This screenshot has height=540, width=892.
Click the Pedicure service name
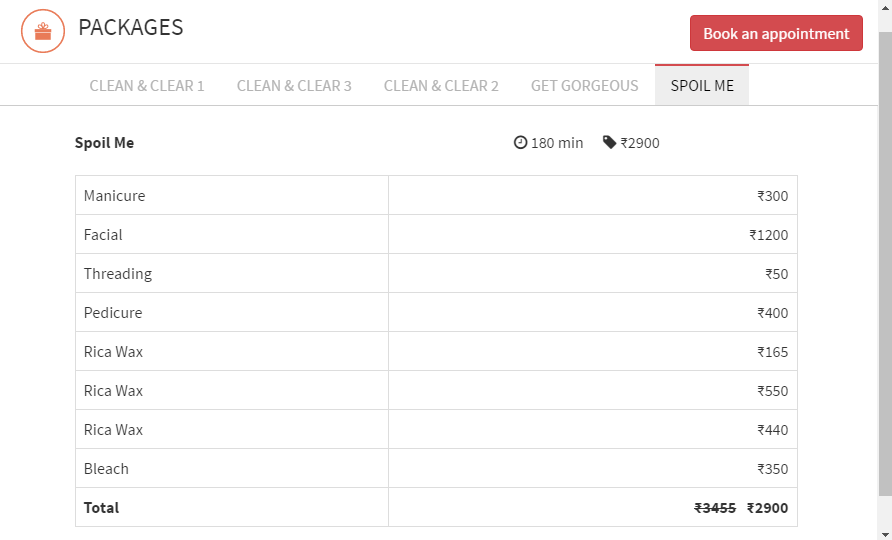[113, 313]
